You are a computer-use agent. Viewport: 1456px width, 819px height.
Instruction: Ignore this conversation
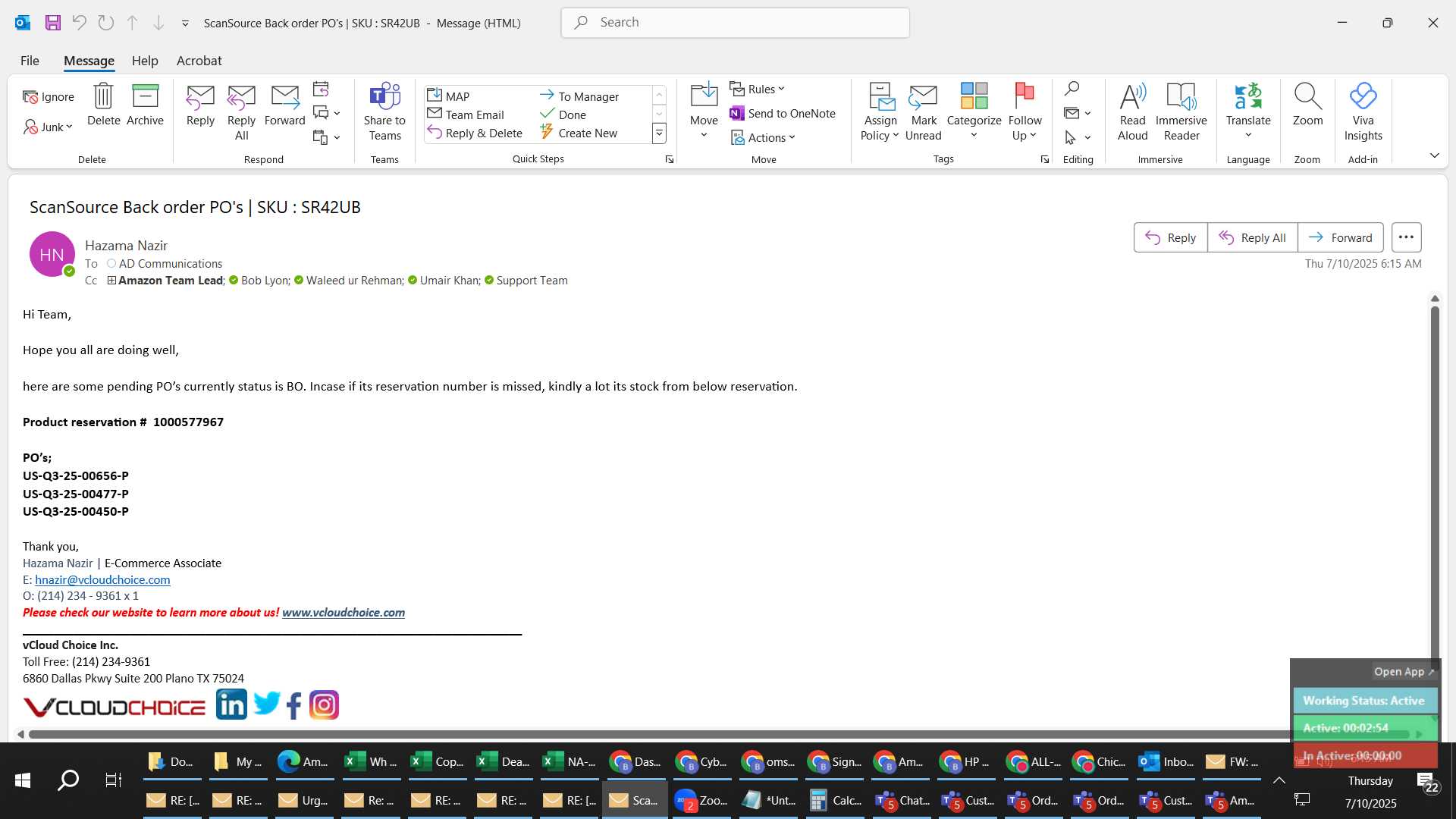(49, 97)
